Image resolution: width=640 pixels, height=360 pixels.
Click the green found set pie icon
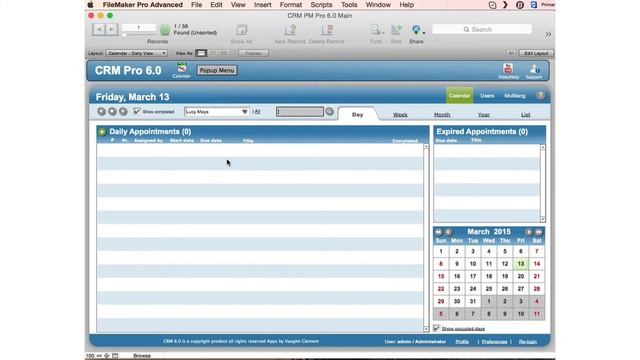[x=165, y=30]
